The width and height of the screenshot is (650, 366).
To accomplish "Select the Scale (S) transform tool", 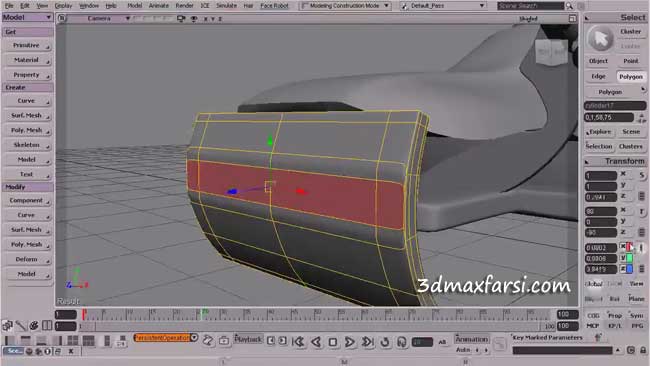I will point(641,175).
